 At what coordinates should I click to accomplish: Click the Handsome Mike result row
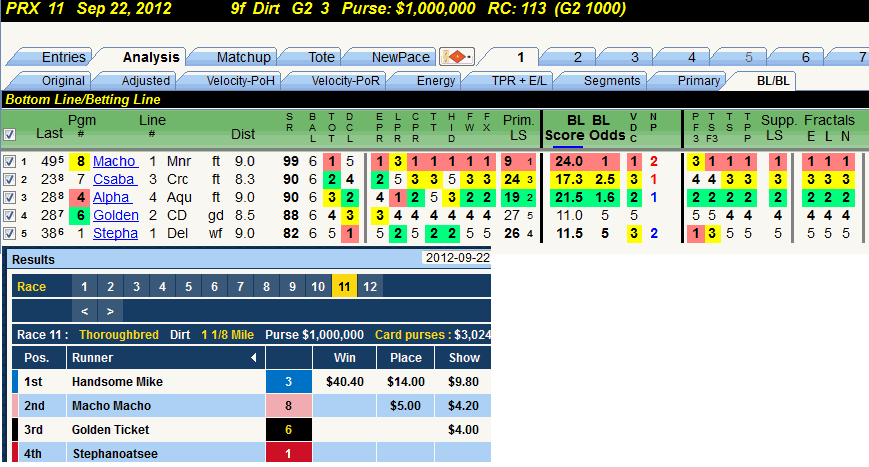pyautogui.click(x=252, y=382)
